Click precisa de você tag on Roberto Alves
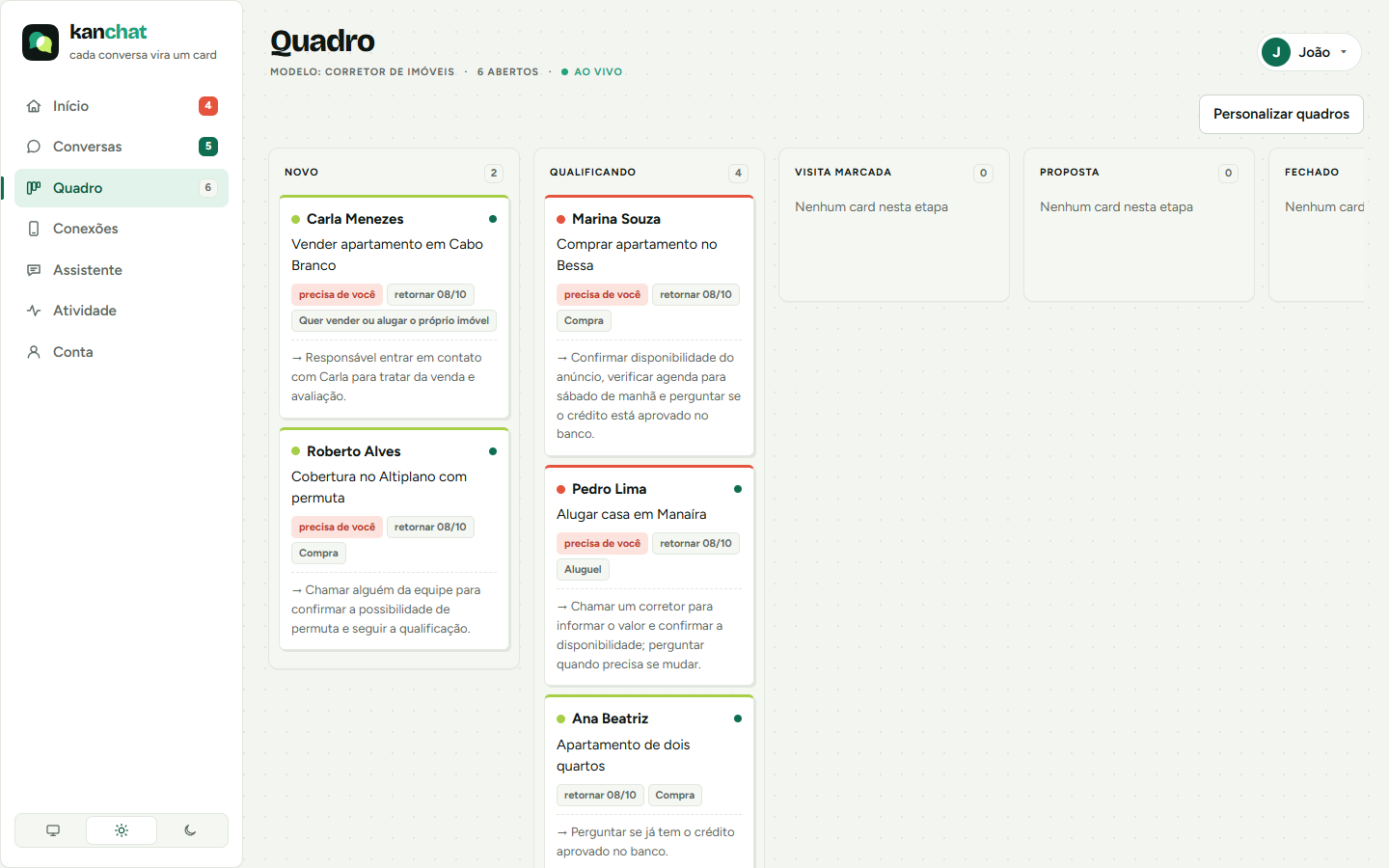The image size is (1389, 868). [x=337, y=528]
